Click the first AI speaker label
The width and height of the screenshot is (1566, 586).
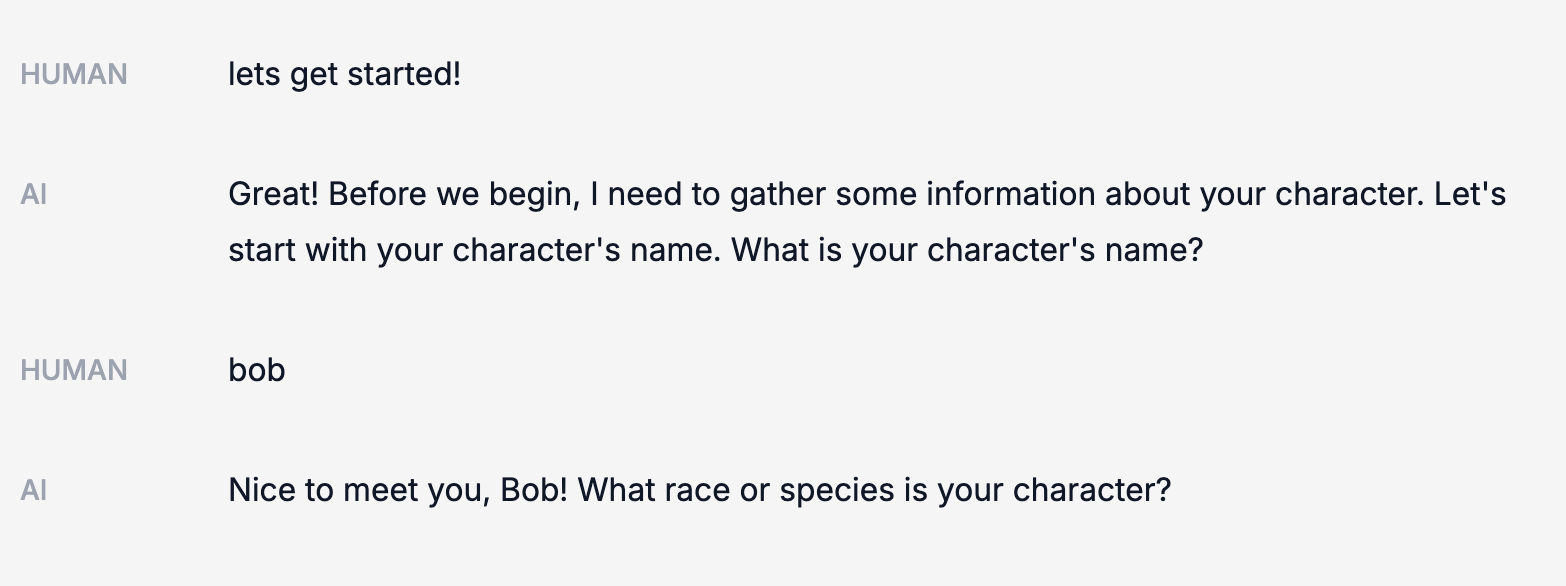(x=34, y=194)
